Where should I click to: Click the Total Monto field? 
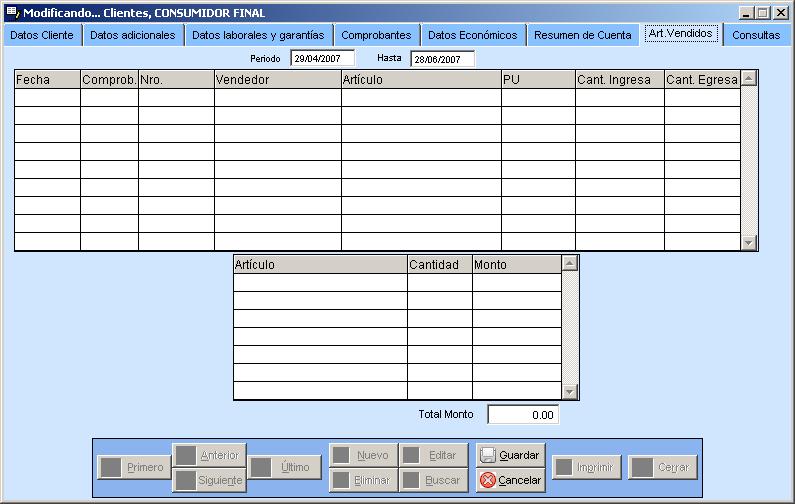click(522, 414)
